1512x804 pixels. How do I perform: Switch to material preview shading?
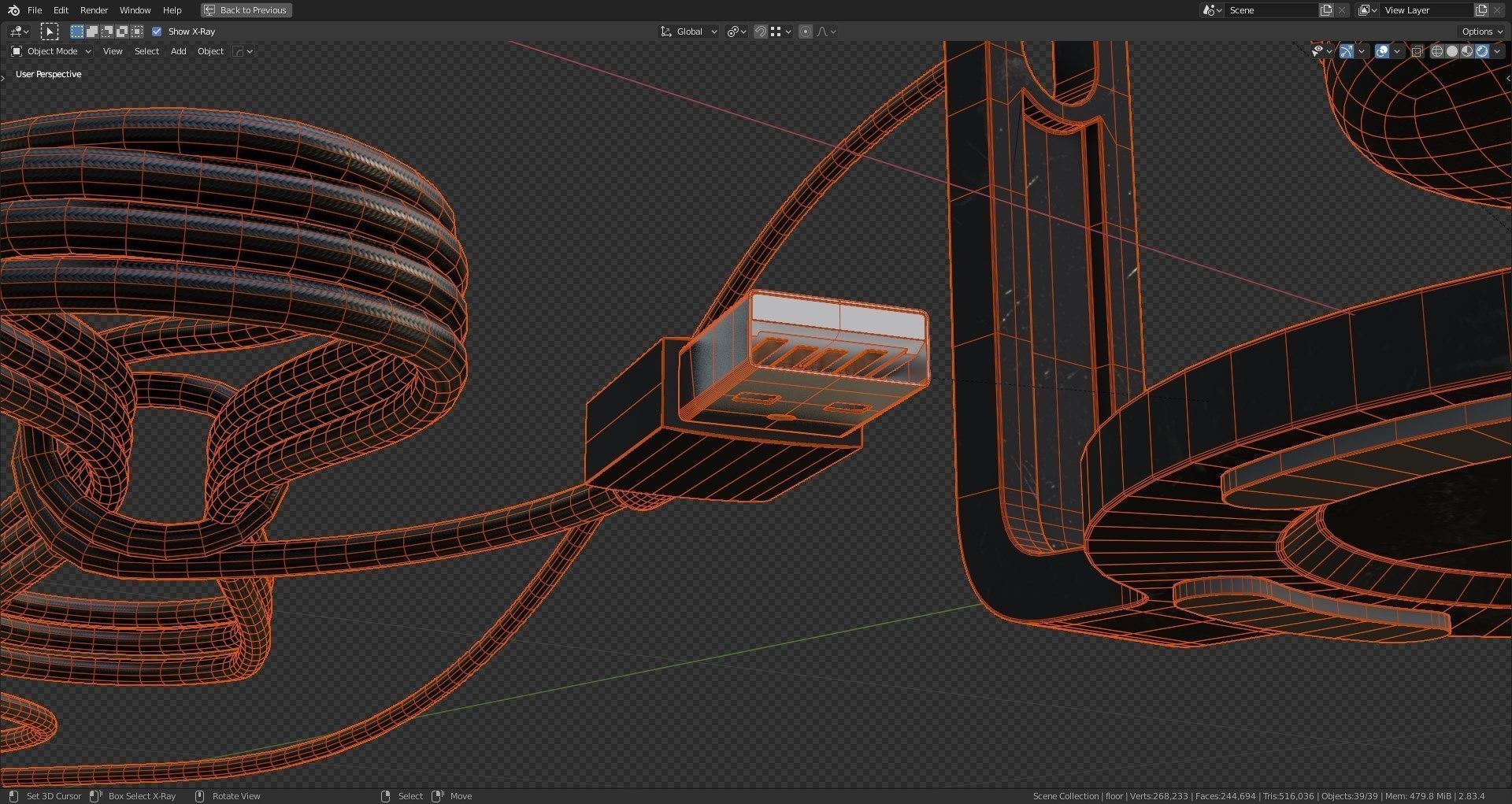click(x=1467, y=51)
